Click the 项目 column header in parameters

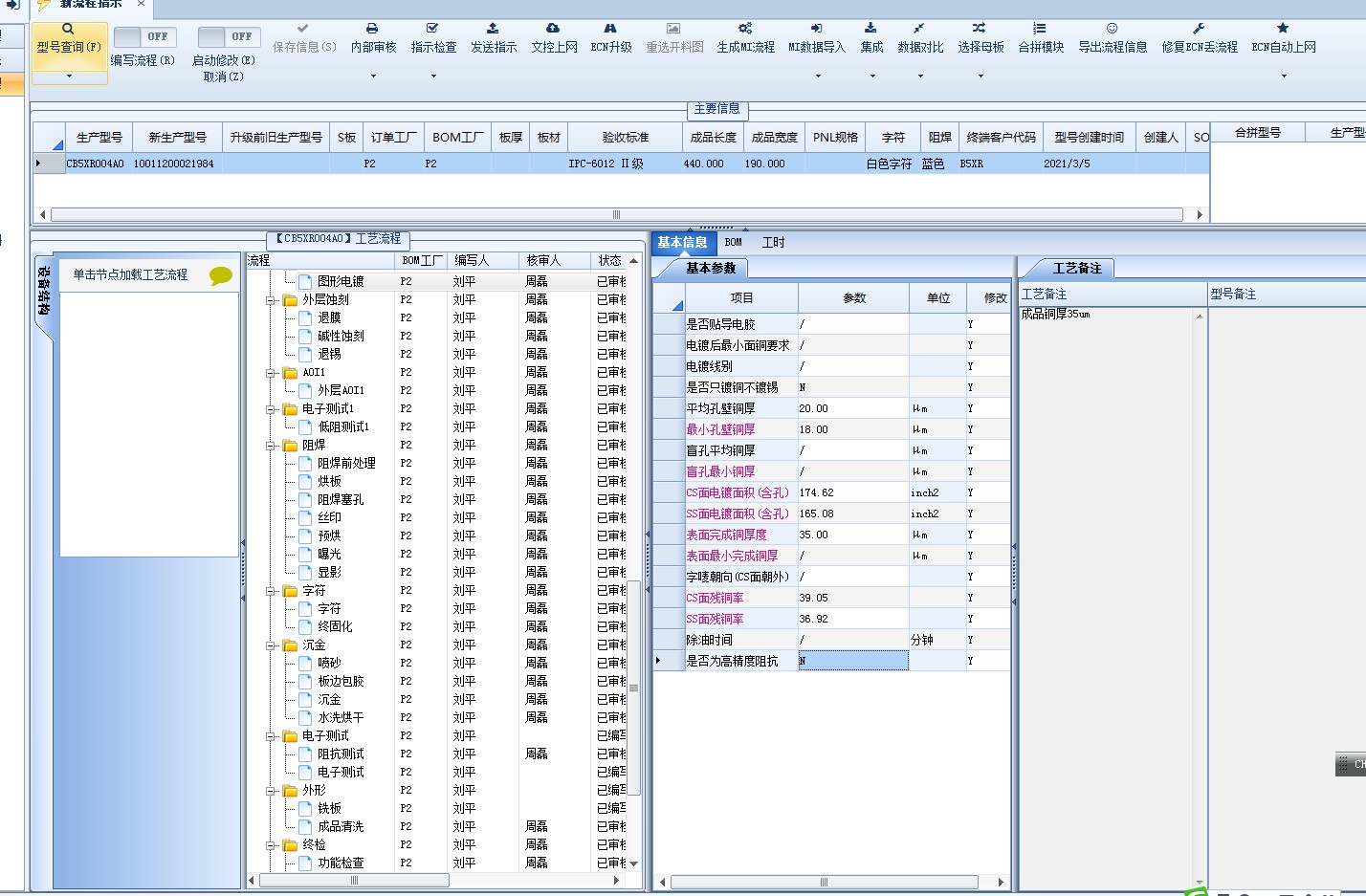tap(742, 298)
